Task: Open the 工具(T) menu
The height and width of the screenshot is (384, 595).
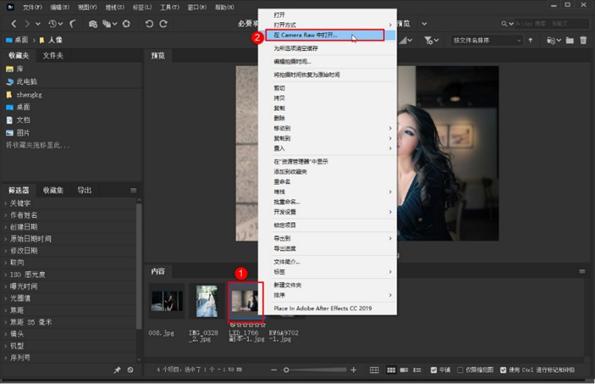Action: click(170, 7)
